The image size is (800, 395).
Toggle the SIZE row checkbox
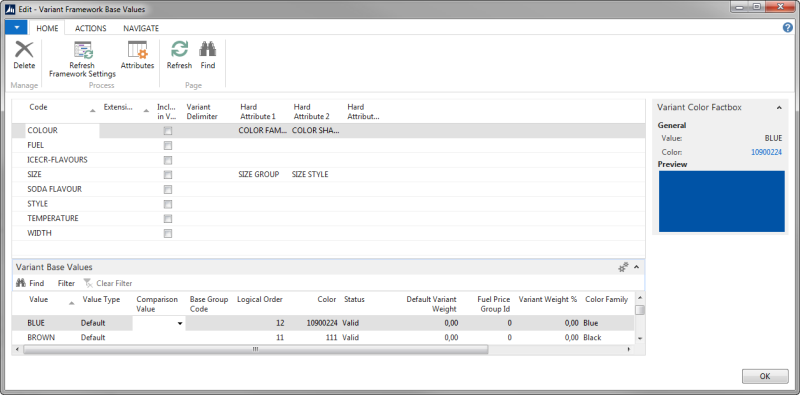[x=168, y=175]
